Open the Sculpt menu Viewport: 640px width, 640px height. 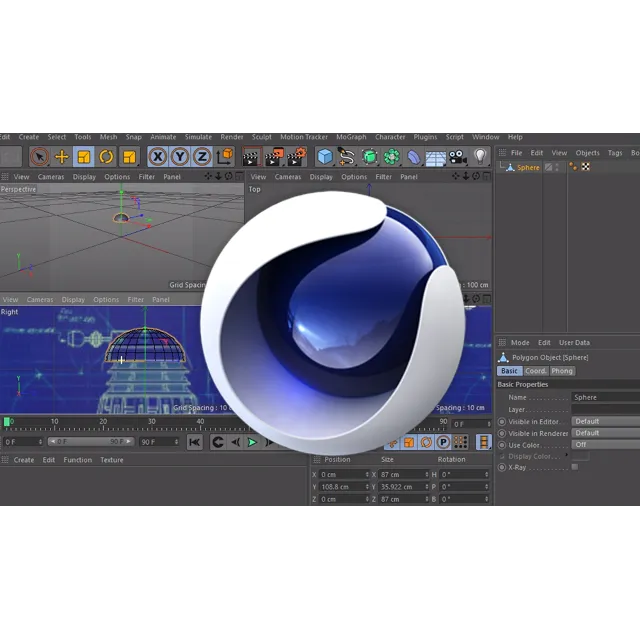pos(261,137)
